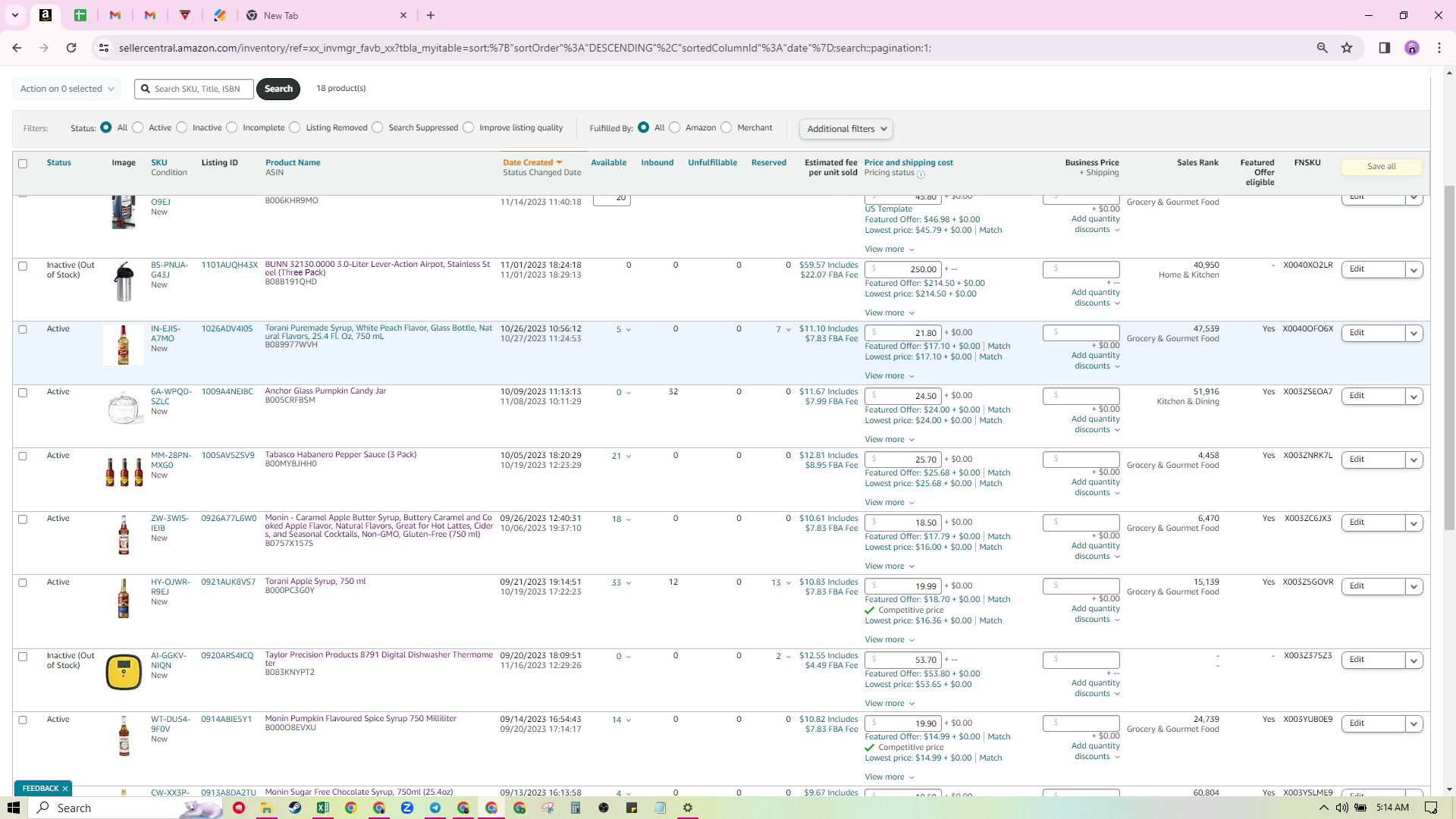Open the Anchor Glass Pumpkin Candy Jar listing
The image size is (1456, 819).
click(x=325, y=391)
